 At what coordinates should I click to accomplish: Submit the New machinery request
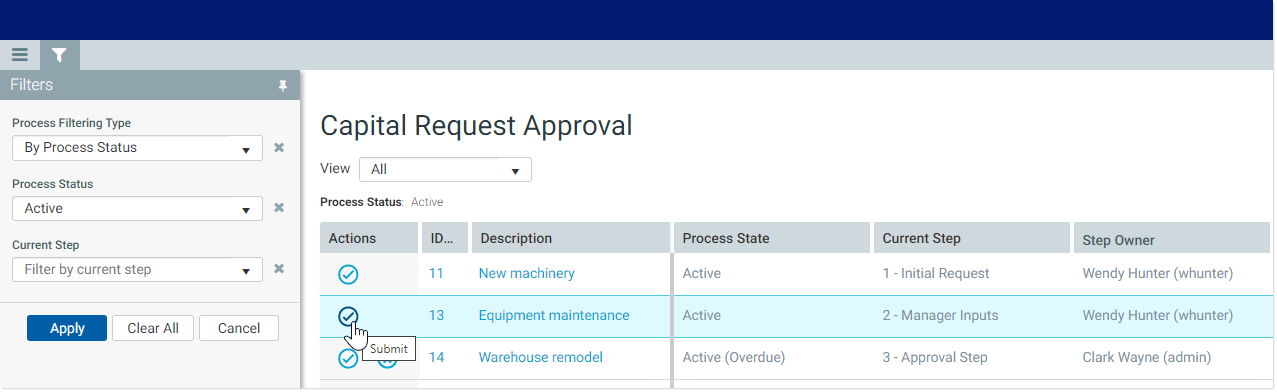tap(348, 274)
